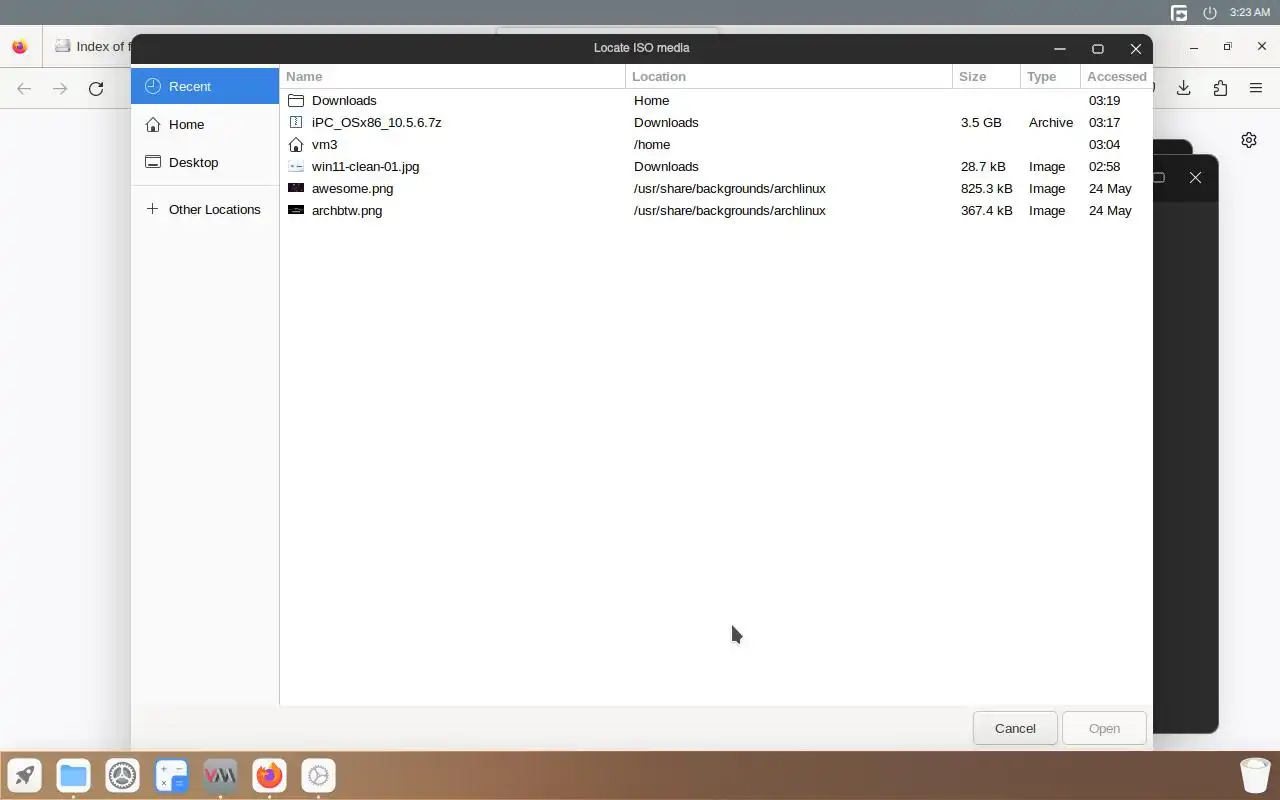Select the archbtw.png file
This screenshot has width=1280, height=800.
tap(716, 210)
